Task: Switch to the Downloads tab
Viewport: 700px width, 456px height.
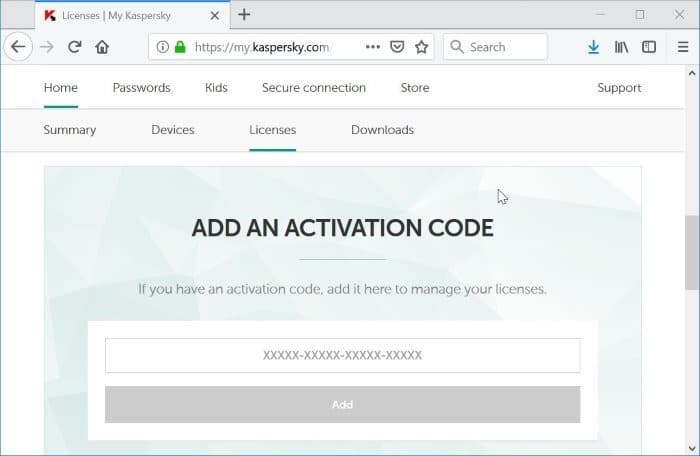Action: click(382, 130)
